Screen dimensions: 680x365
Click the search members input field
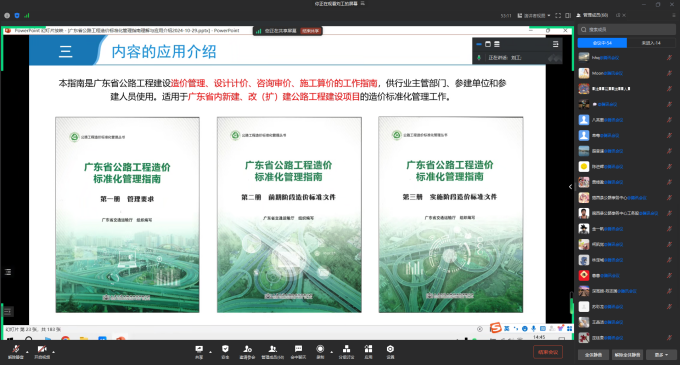pyautogui.click(x=627, y=29)
